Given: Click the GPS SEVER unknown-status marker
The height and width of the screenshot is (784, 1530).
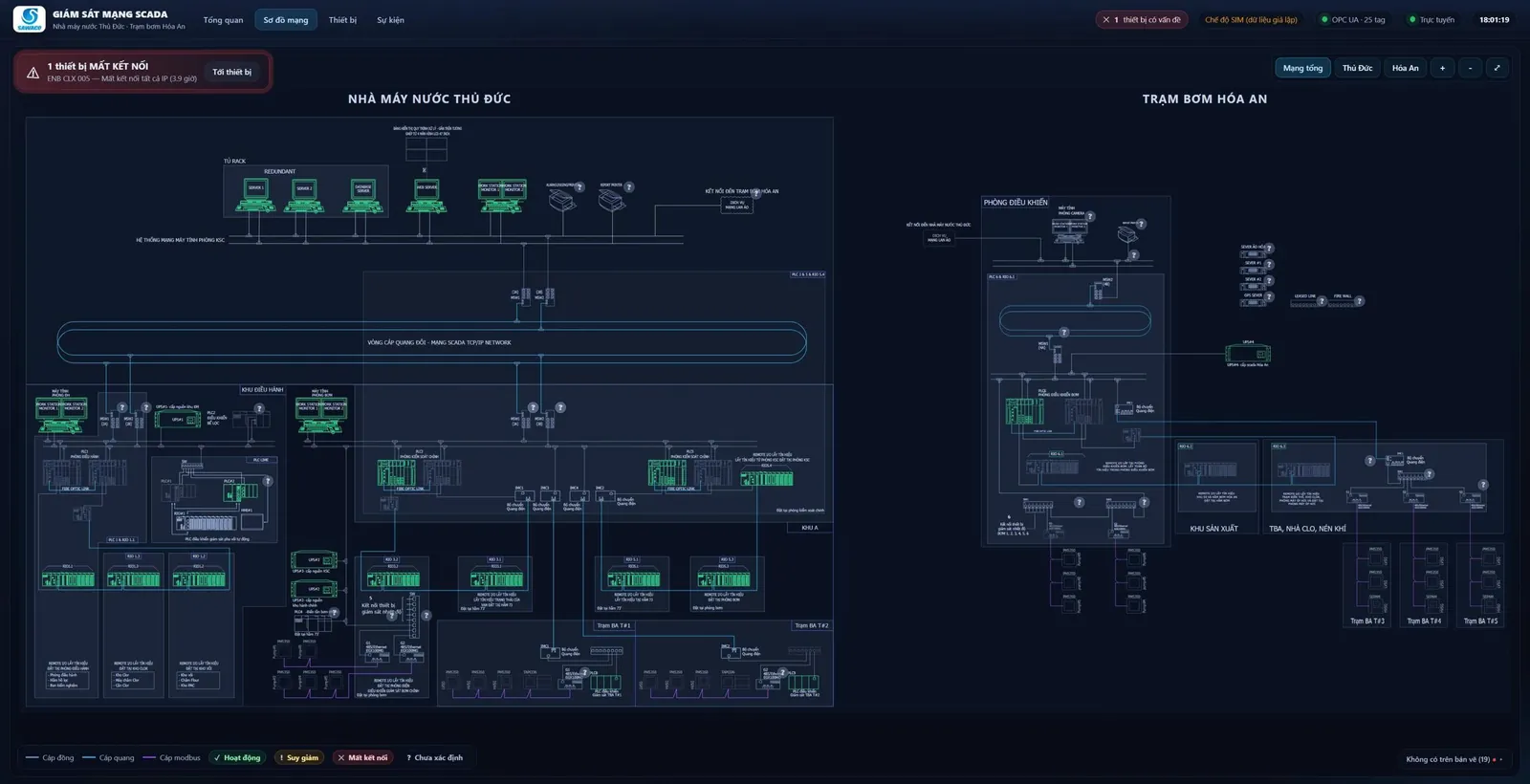Looking at the screenshot, I should (1270, 297).
